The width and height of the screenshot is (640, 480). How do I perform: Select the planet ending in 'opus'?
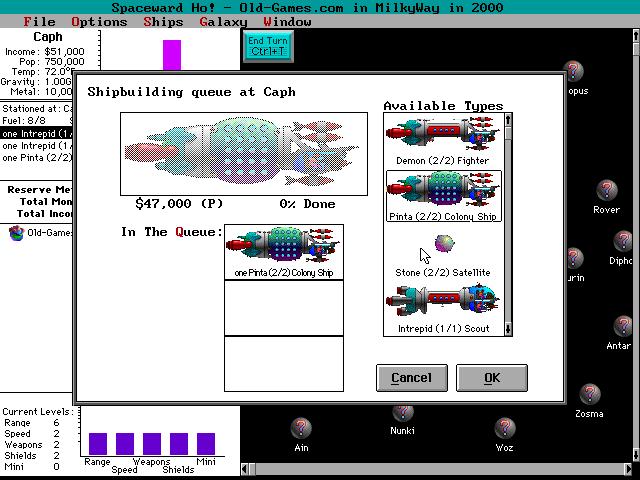click(x=573, y=71)
